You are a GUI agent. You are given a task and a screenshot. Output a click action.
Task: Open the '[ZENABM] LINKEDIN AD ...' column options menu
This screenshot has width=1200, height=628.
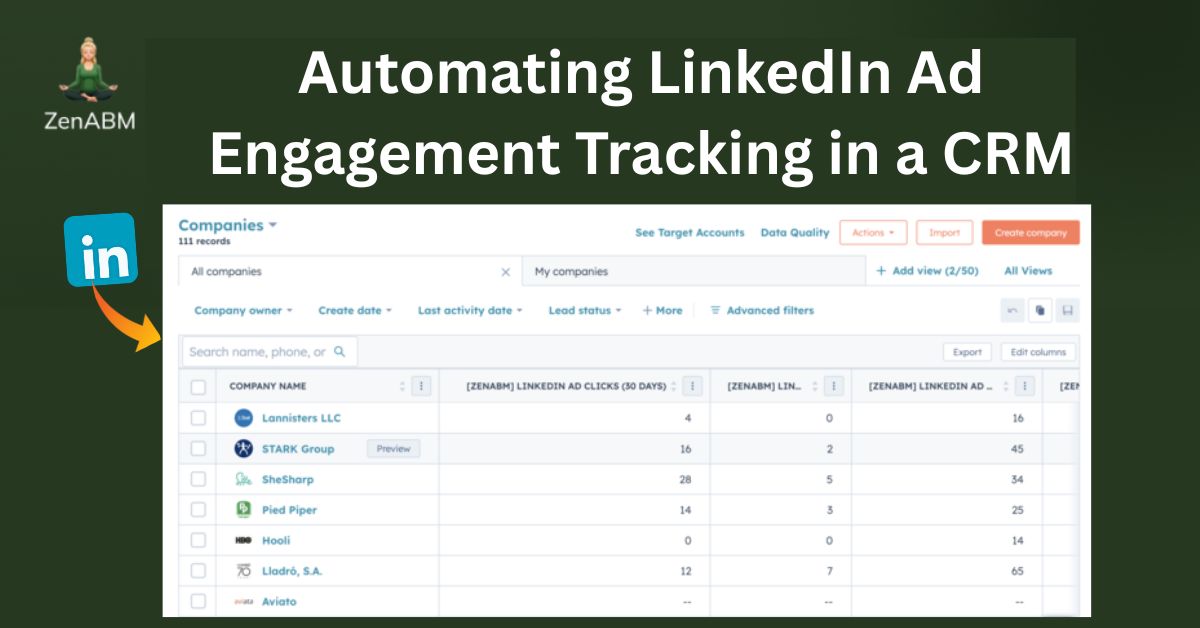1024,386
